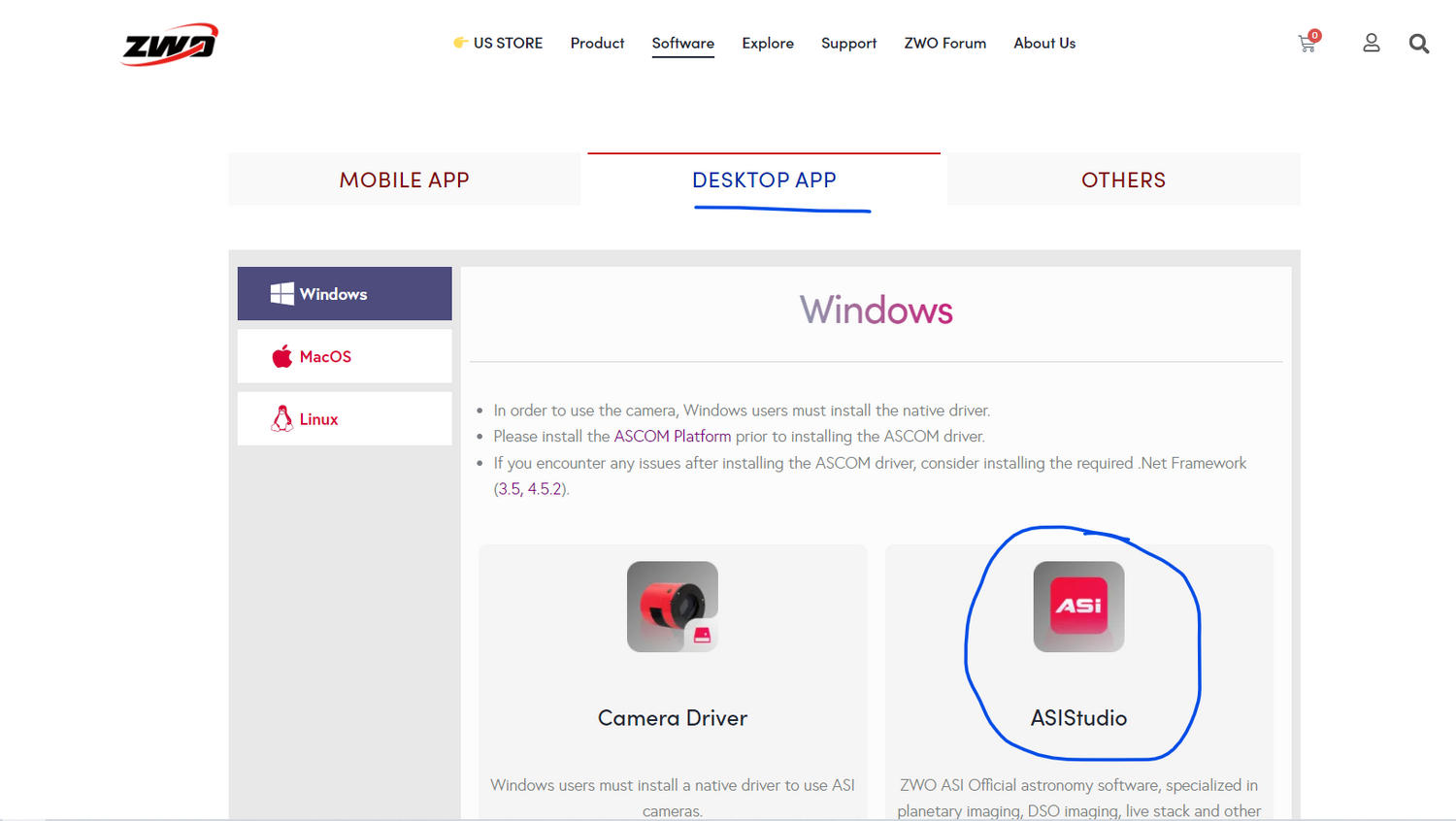
Task: Open the About Us menu
Action: coord(1044,43)
